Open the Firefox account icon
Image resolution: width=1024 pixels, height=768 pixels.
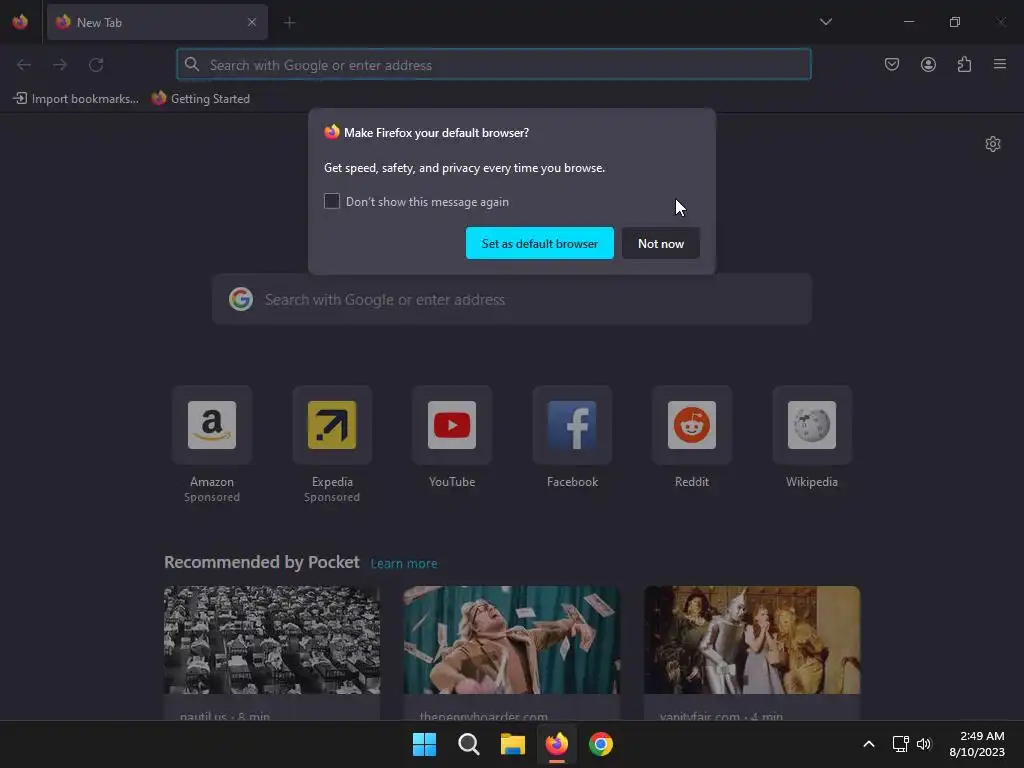point(928,64)
